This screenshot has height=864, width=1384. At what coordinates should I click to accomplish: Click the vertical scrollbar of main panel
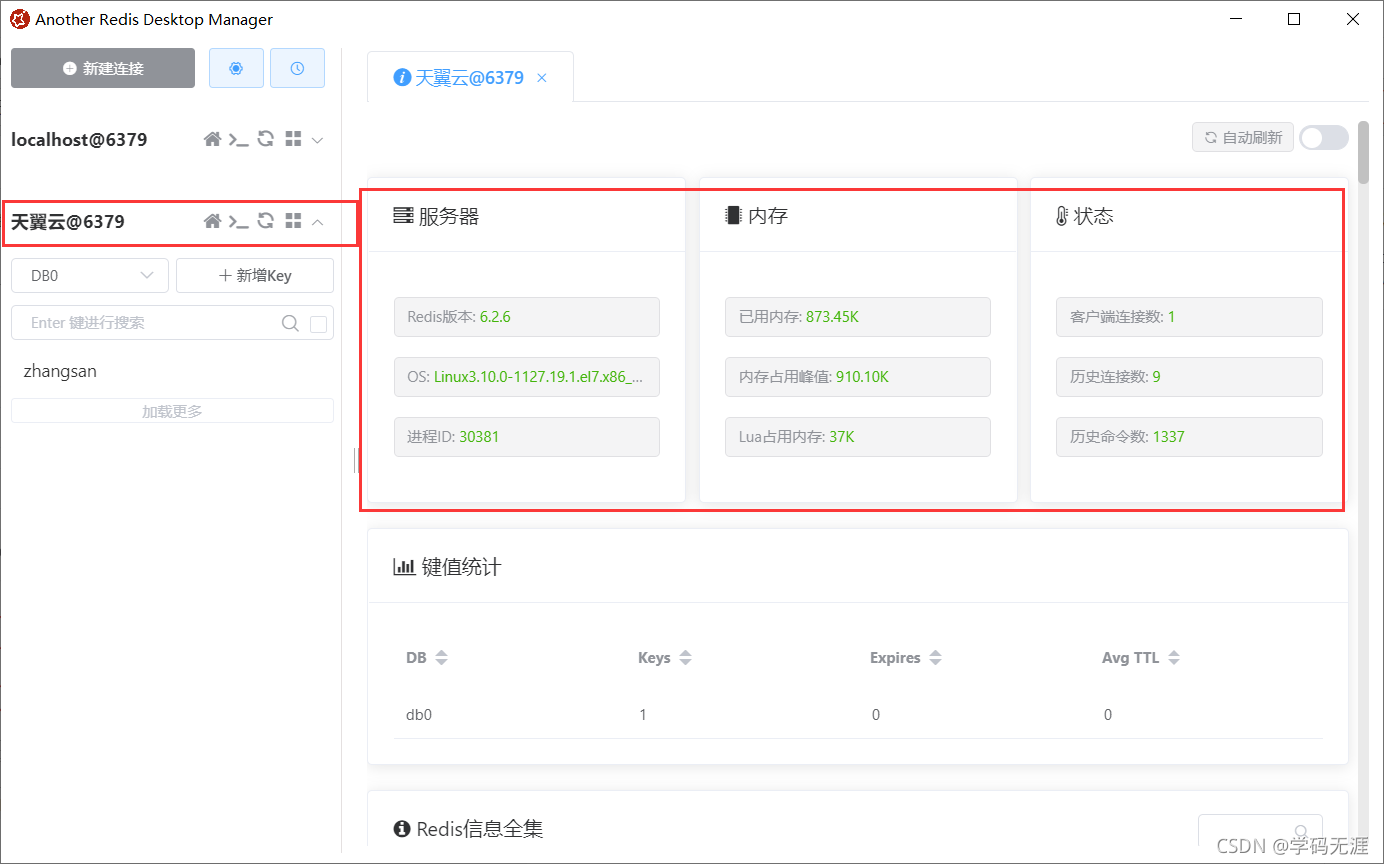(1364, 154)
